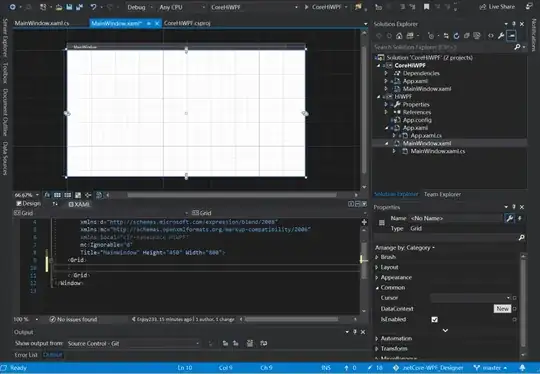Toggle the IsEnabled checkbox

(435, 320)
